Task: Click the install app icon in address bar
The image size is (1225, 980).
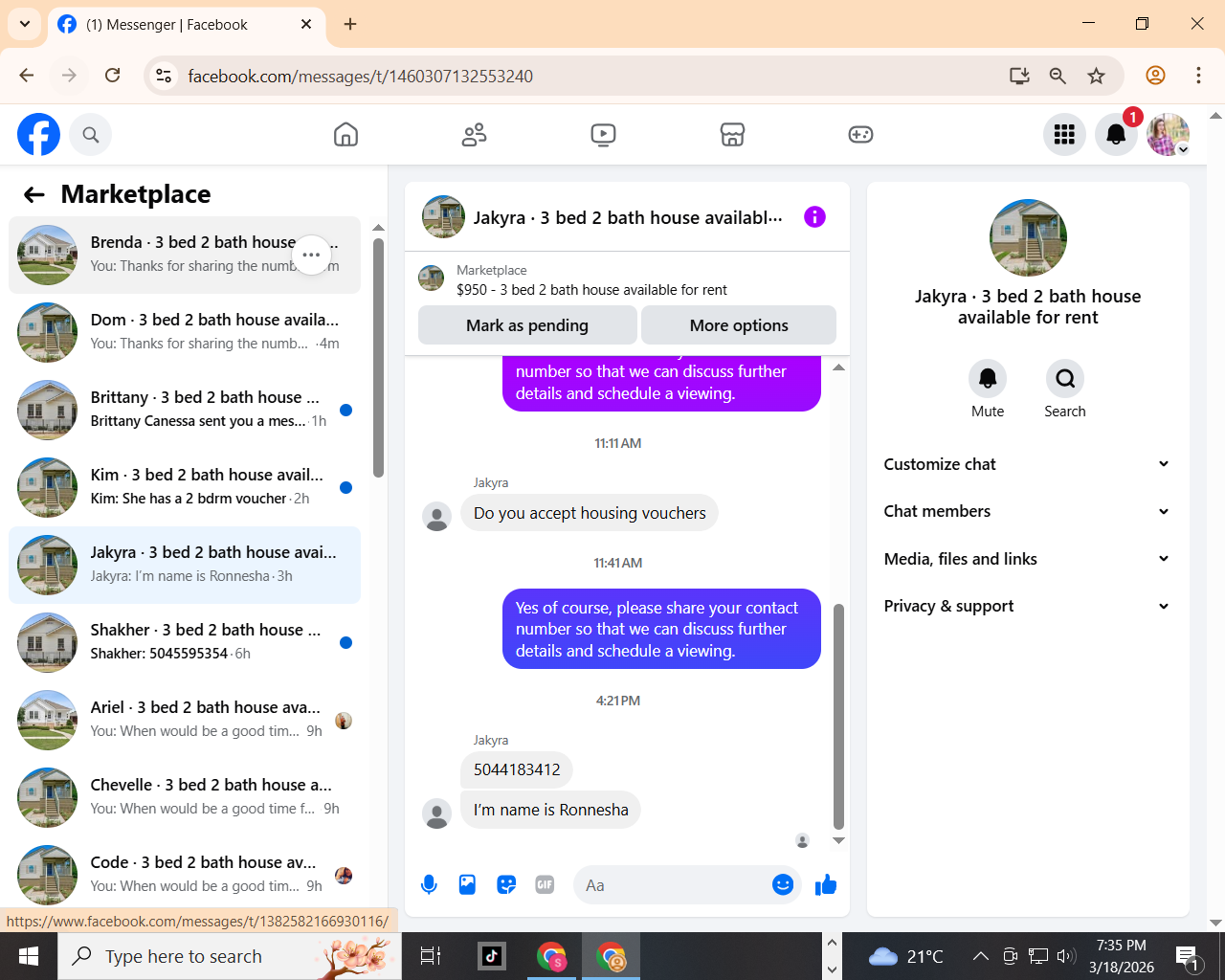Action: click(1019, 76)
